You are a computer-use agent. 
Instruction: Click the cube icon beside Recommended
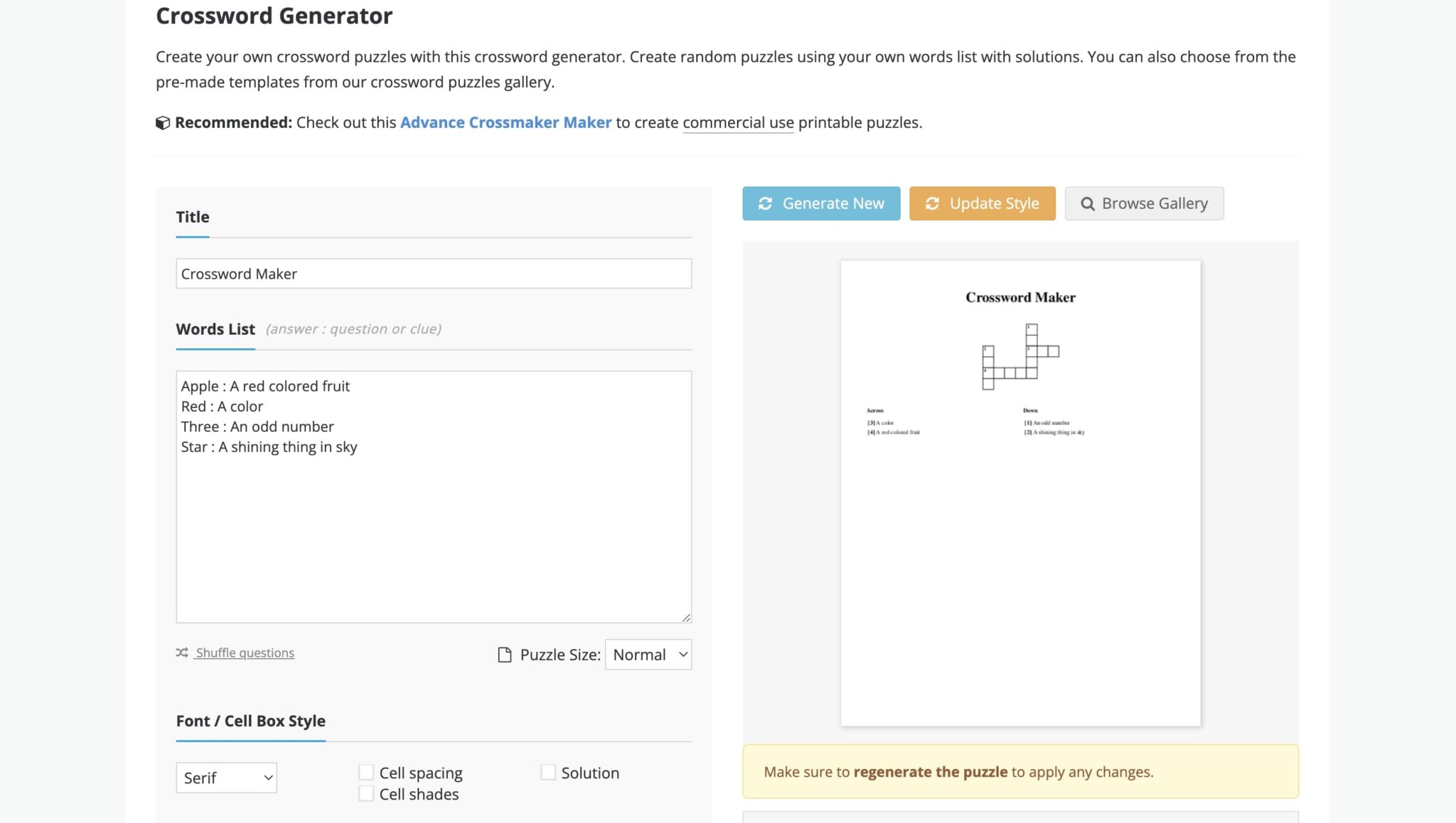coord(163,123)
